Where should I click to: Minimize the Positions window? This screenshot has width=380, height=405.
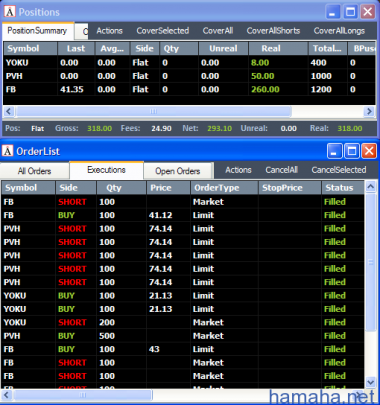[332, 12]
